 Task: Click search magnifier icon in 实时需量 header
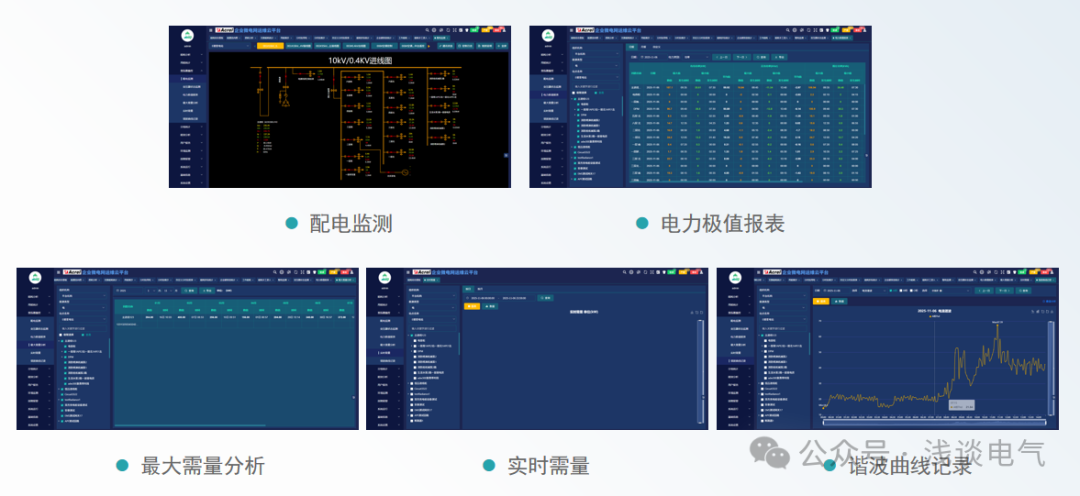[625, 272]
